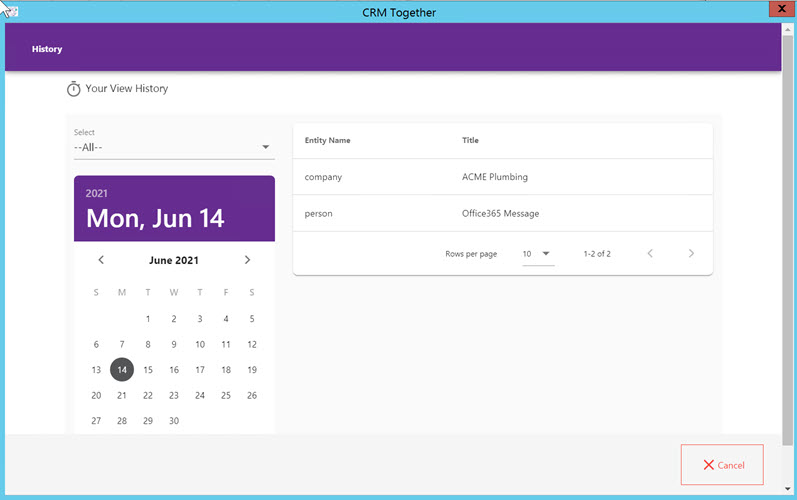
Task: Click the year 2021 in calendar header
Action: click(x=97, y=193)
